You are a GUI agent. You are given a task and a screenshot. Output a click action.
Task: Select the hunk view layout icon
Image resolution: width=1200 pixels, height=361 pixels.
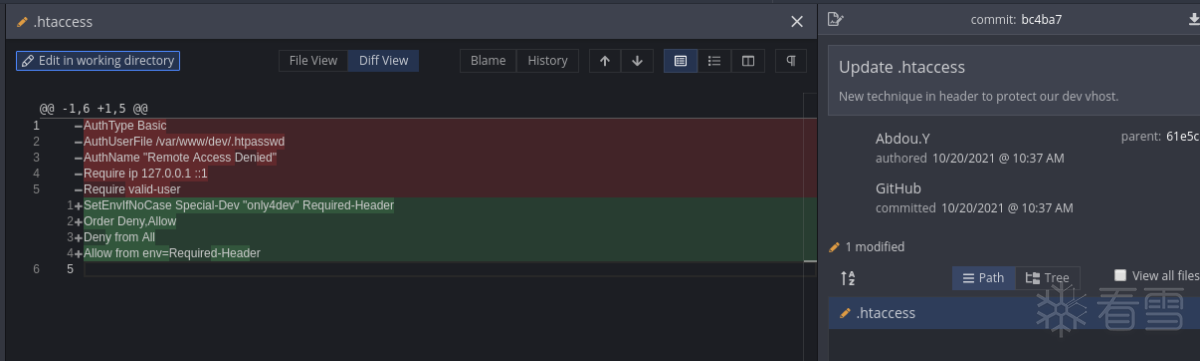681,61
